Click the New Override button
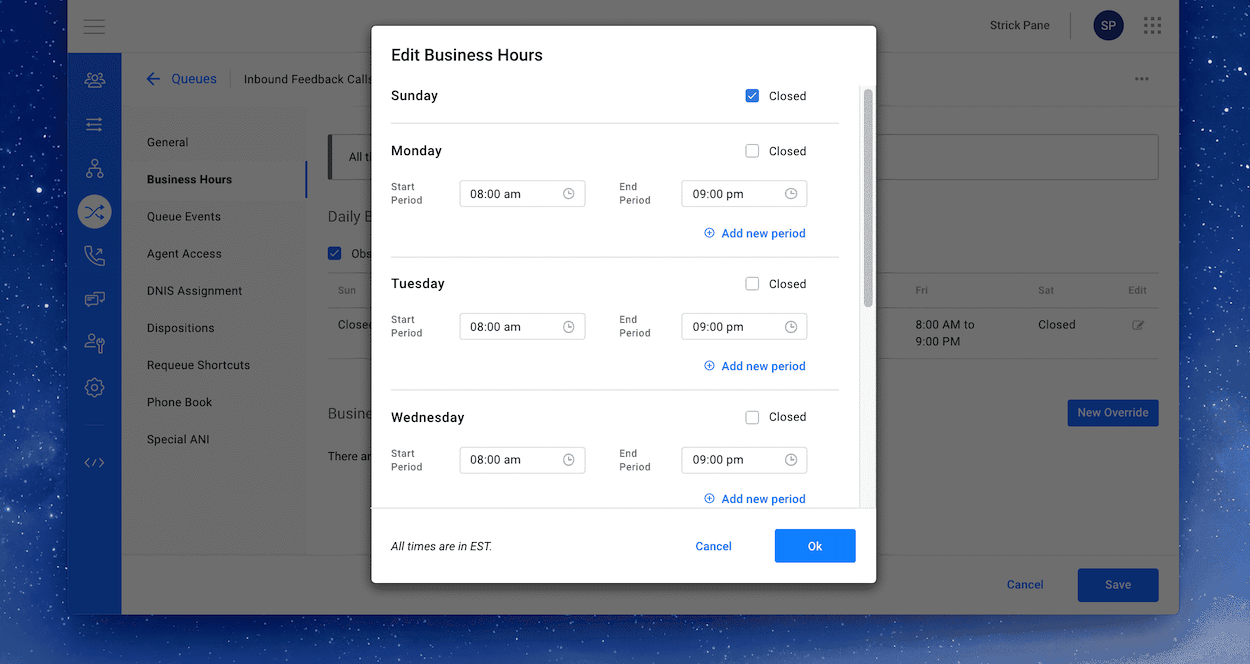 click(1113, 412)
